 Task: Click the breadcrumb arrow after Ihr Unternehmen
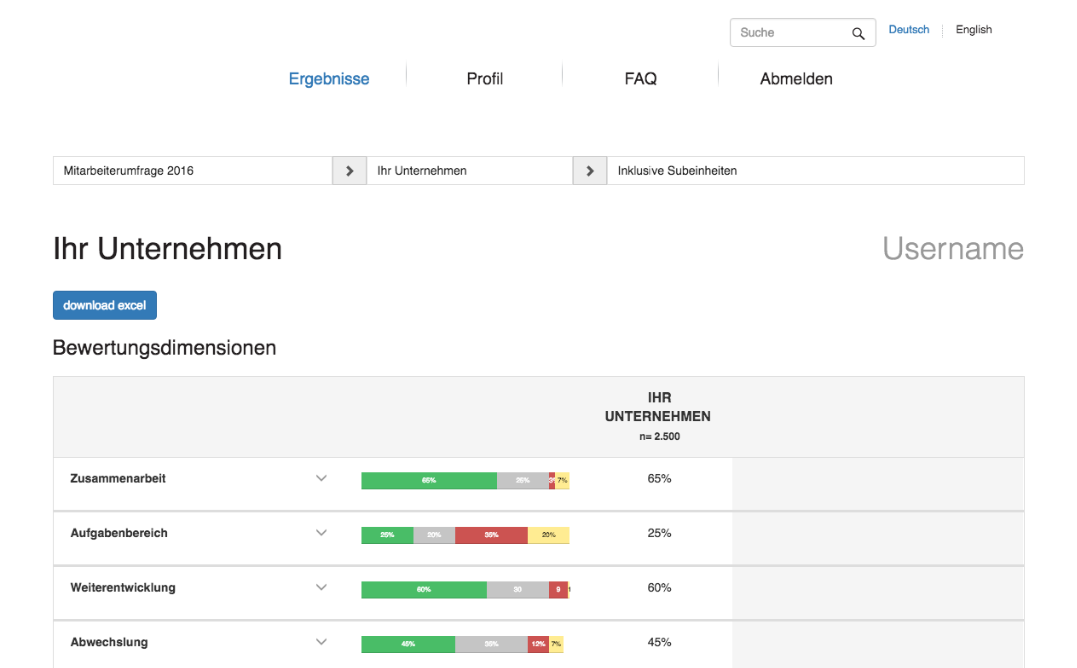coord(590,170)
